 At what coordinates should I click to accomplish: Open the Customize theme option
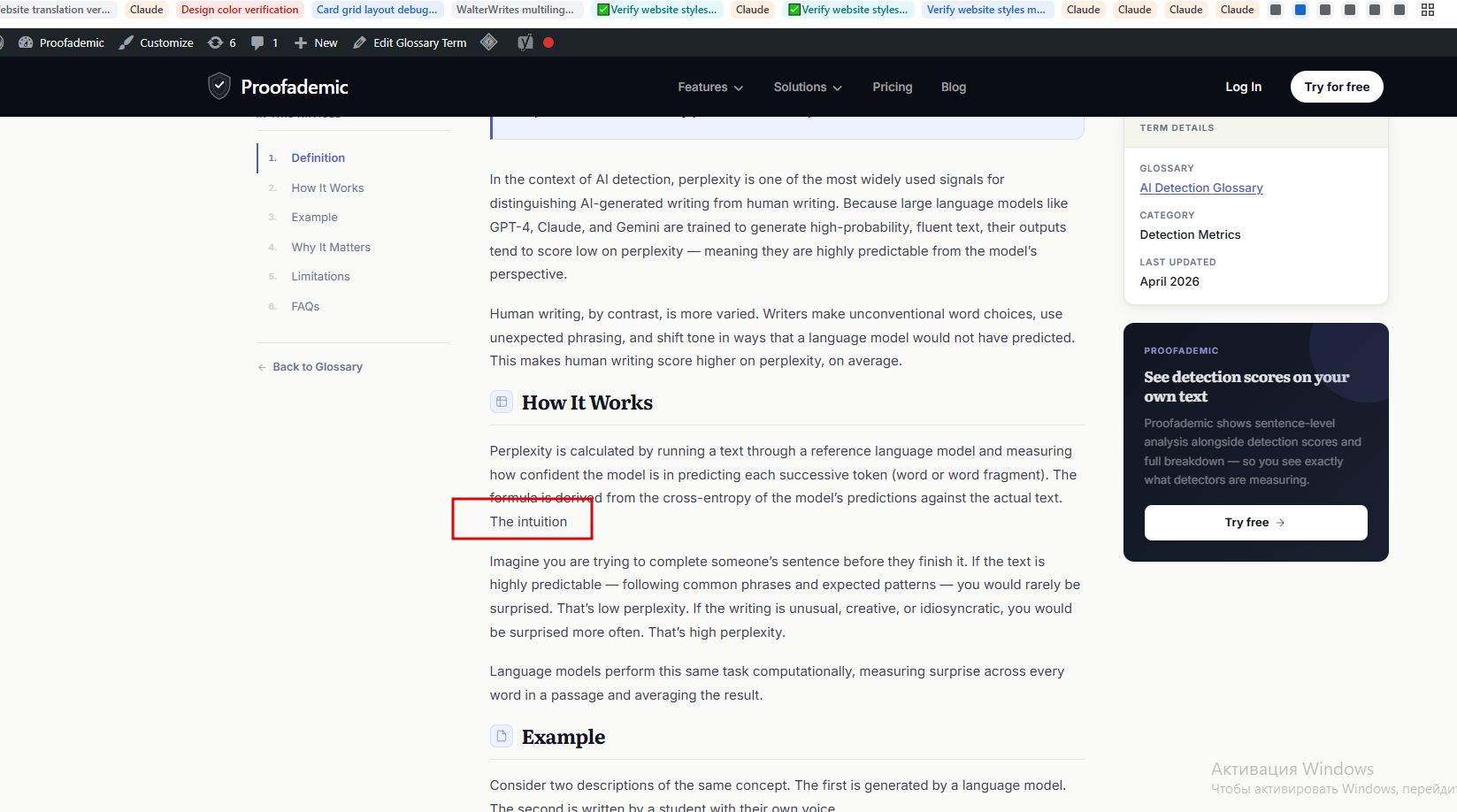tap(157, 42)
